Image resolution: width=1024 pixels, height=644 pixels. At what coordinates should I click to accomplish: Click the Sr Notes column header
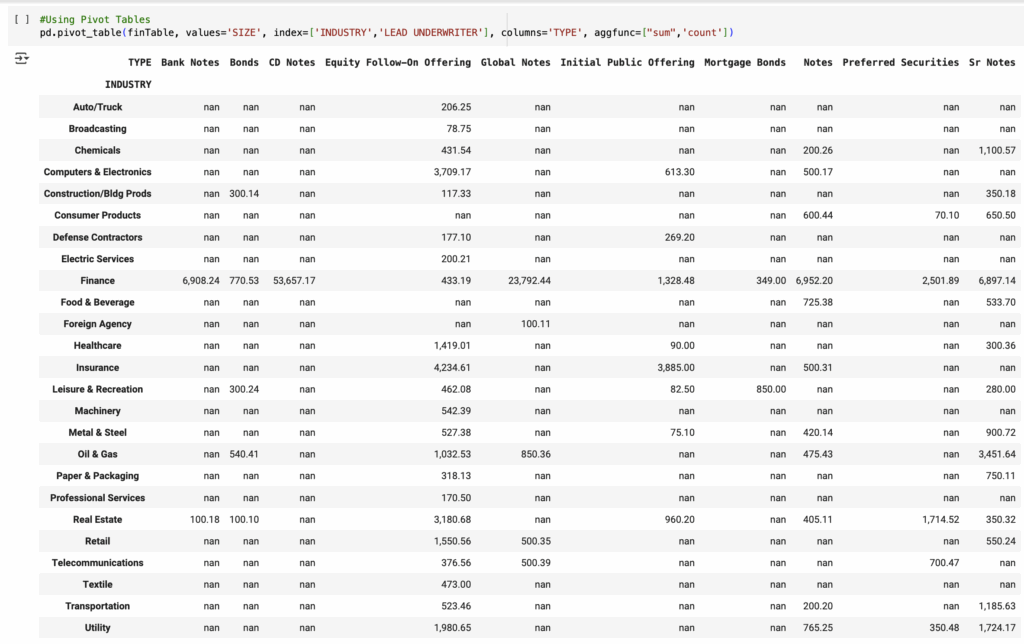pos(992,62)
